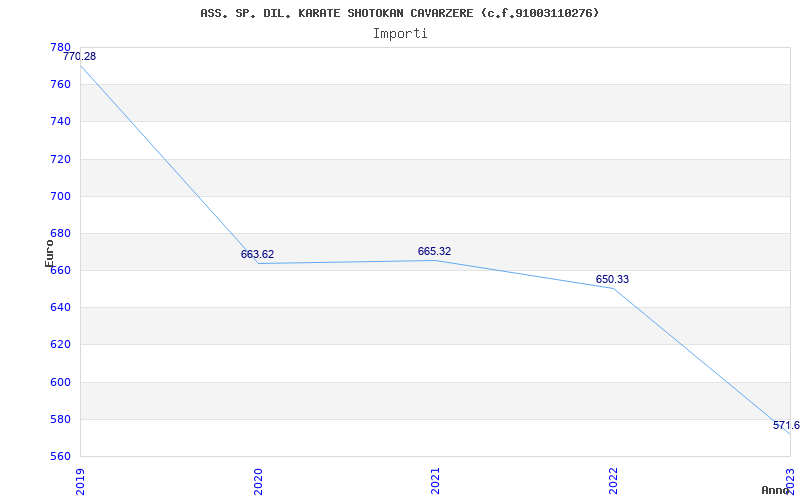Image resolution: width=800 pixels, height=500 pixels.
Task: Click the 2023 x-axis year label
Action: pos(790,481)
